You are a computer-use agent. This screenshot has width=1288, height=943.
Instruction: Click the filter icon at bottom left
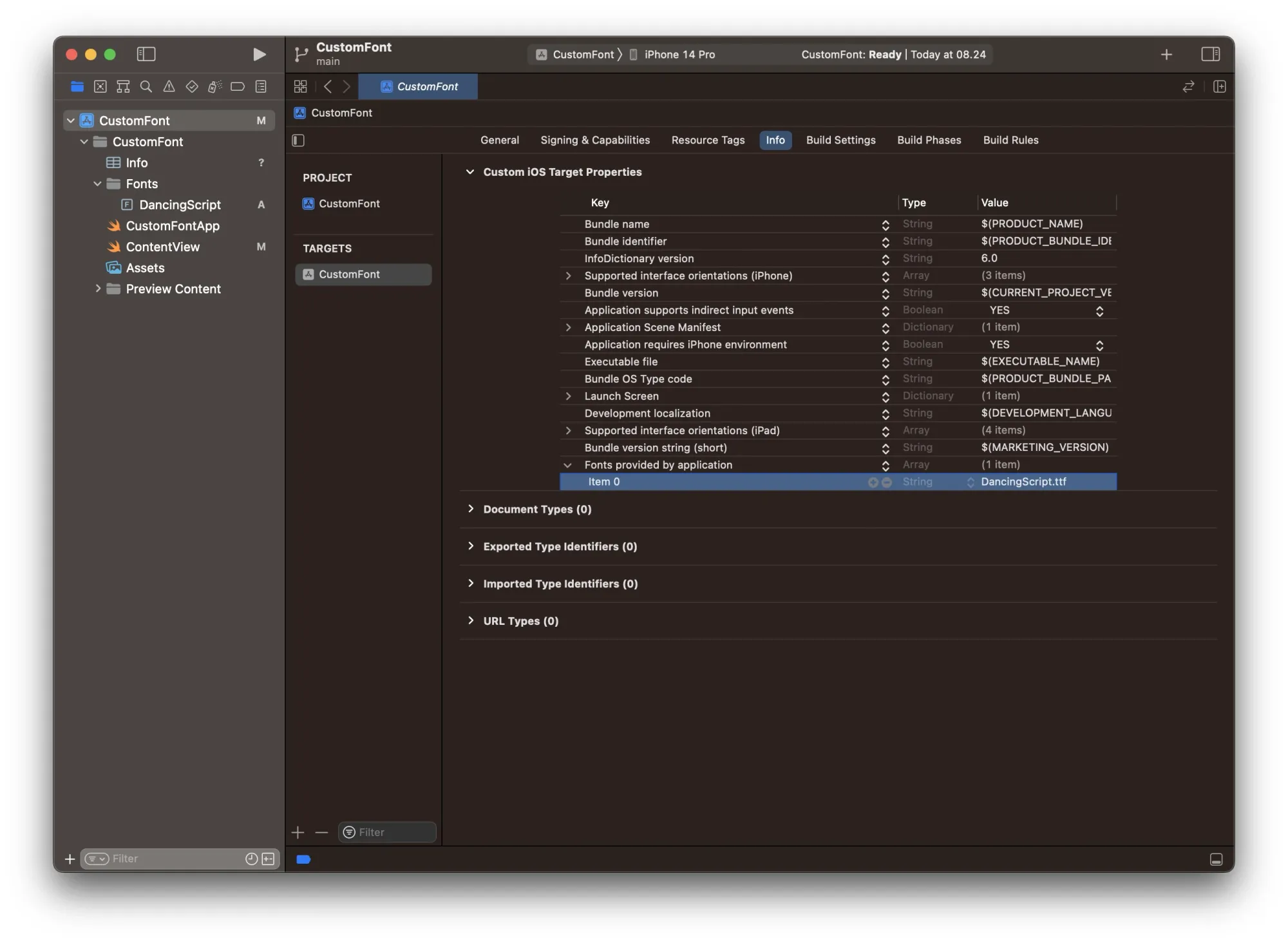pyautogui.click(x=96, y=858)
